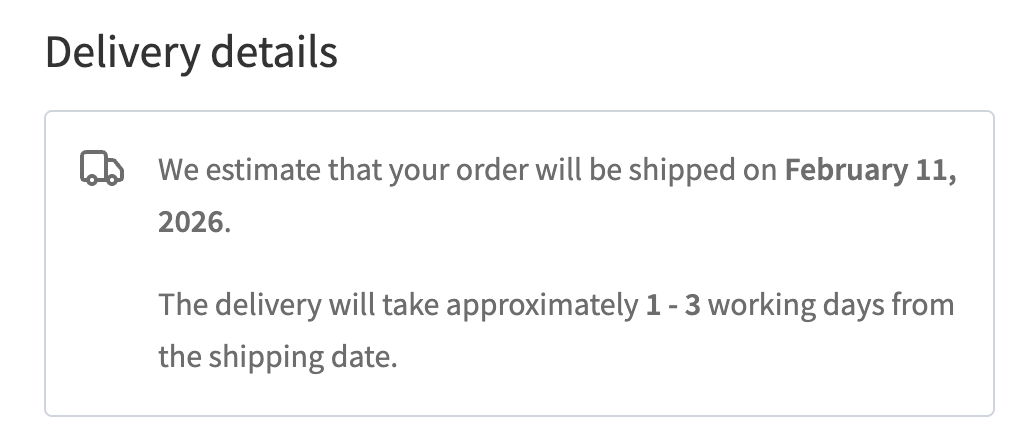Click the bold day number "11,"
The width and height of the screenshot is (1028, 448).
tap(934, 169)
